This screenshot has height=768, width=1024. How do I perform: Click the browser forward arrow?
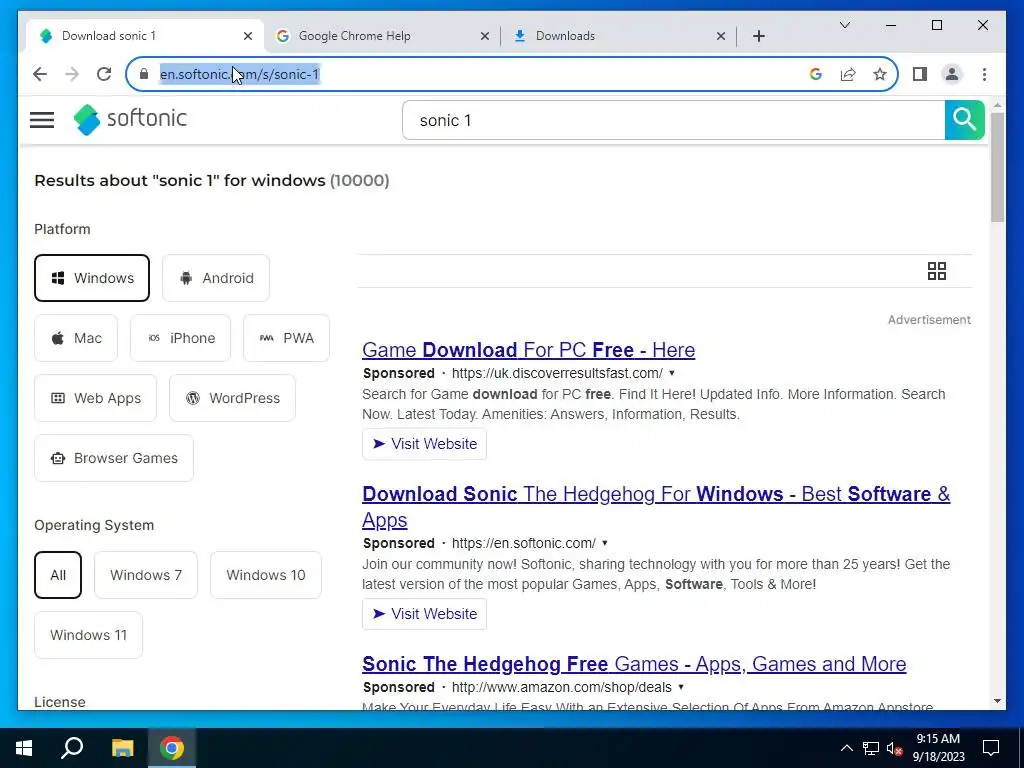pyautogui.click(x=72, y=74)
